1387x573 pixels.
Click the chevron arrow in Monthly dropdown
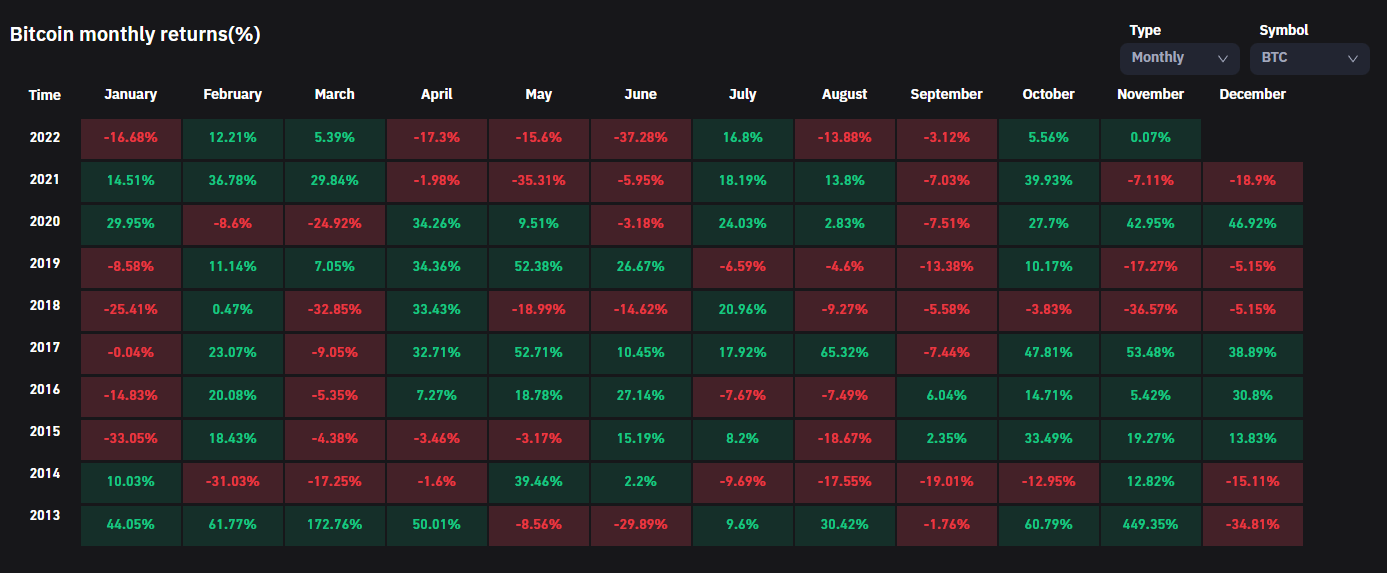click(1222, 59)
